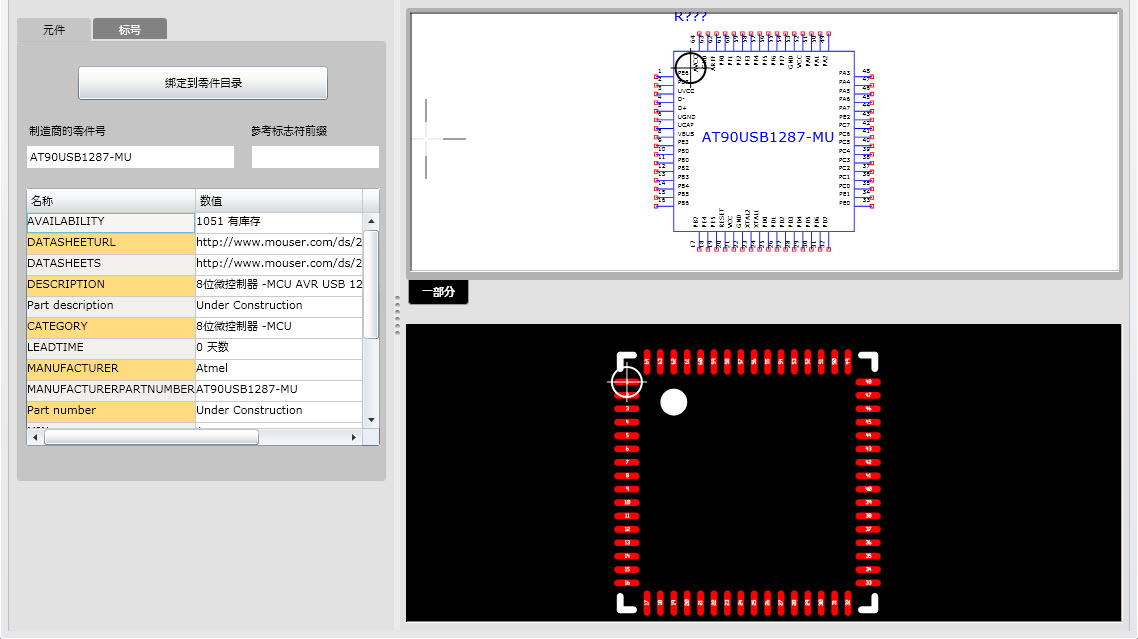
Task: Click the AT90USB1287-MU label in schematic symbol
Action: [x=768, y=137]
